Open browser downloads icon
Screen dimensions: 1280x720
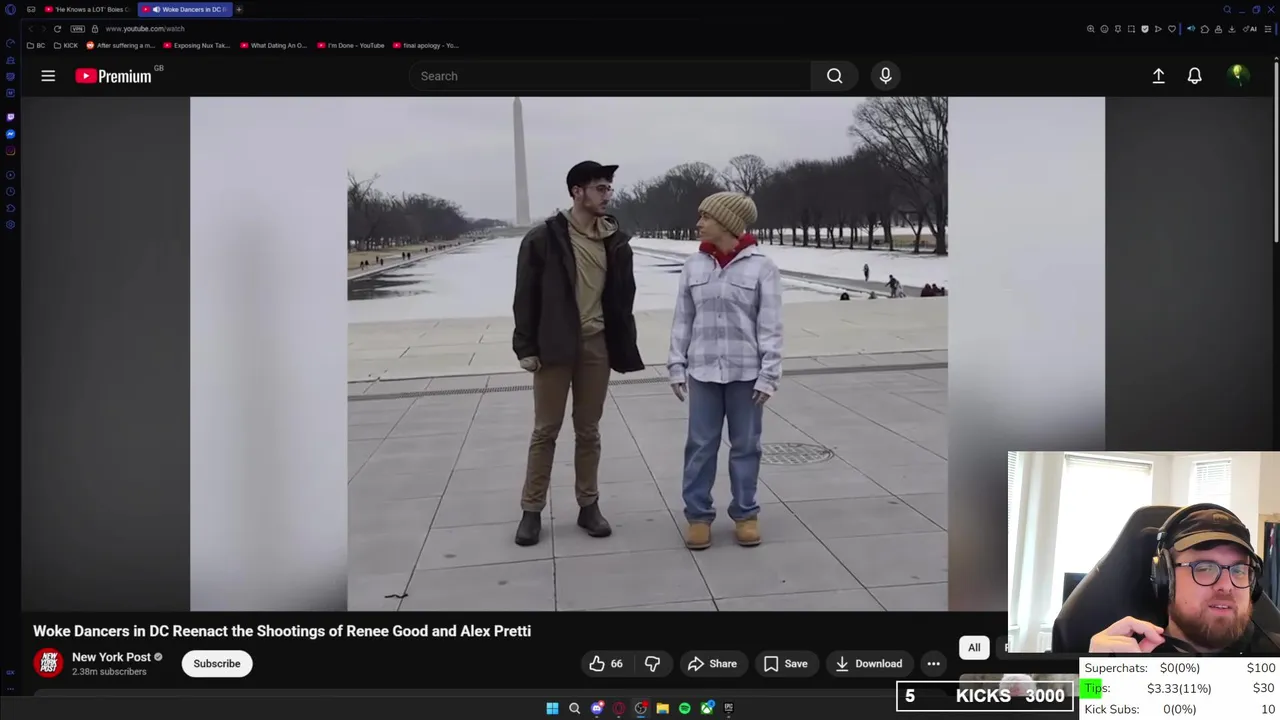(x=1231, y=29)
